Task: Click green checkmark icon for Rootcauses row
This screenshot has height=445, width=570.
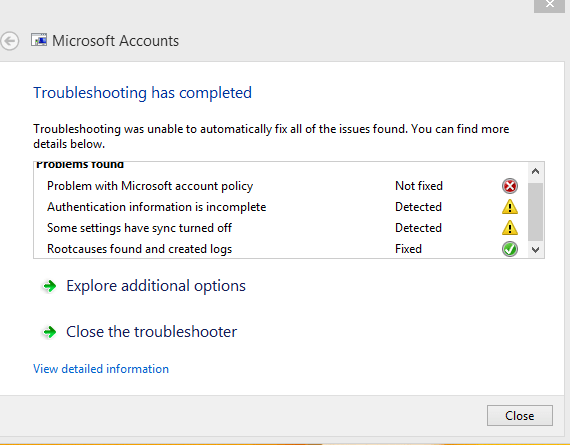Action: point(510,249)
